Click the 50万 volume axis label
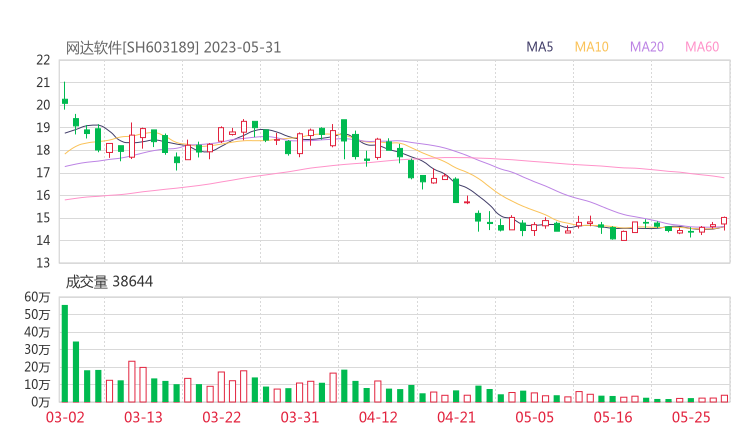 coord(37,314)
